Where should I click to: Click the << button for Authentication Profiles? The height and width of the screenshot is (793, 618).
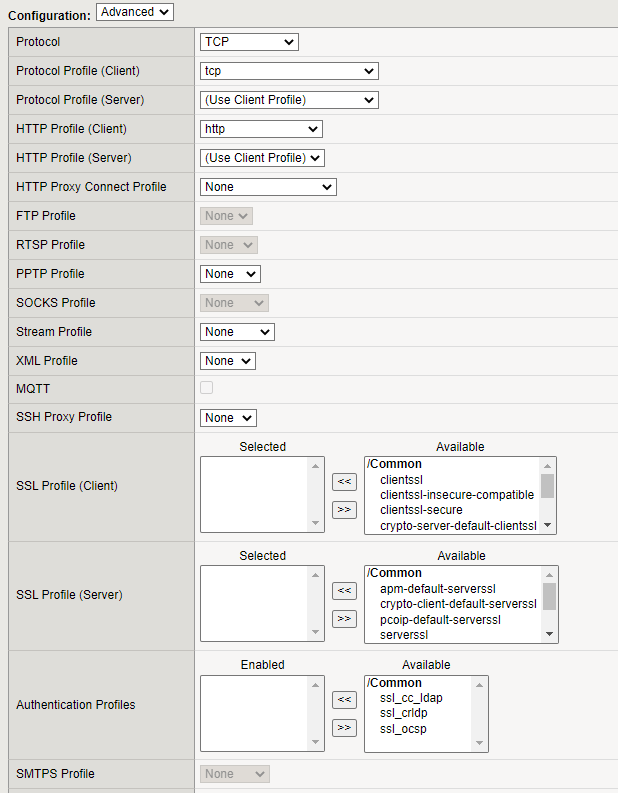[x=343, y=699]
